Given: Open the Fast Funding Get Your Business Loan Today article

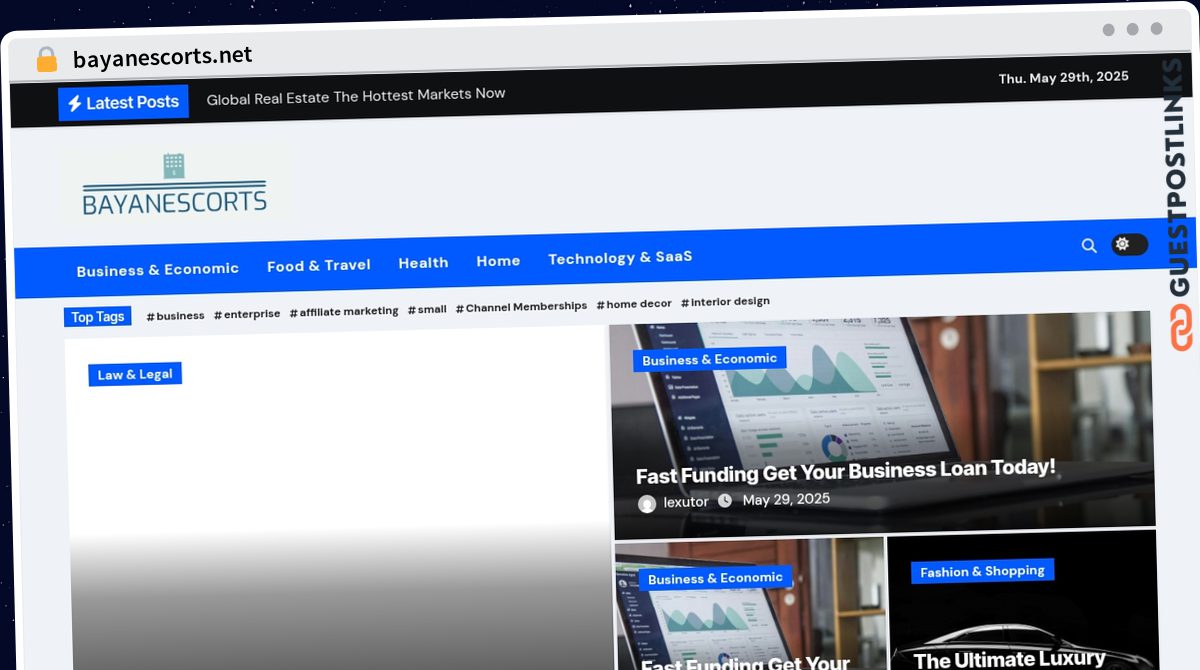Looking at the screenshot, I should [846, 471].
